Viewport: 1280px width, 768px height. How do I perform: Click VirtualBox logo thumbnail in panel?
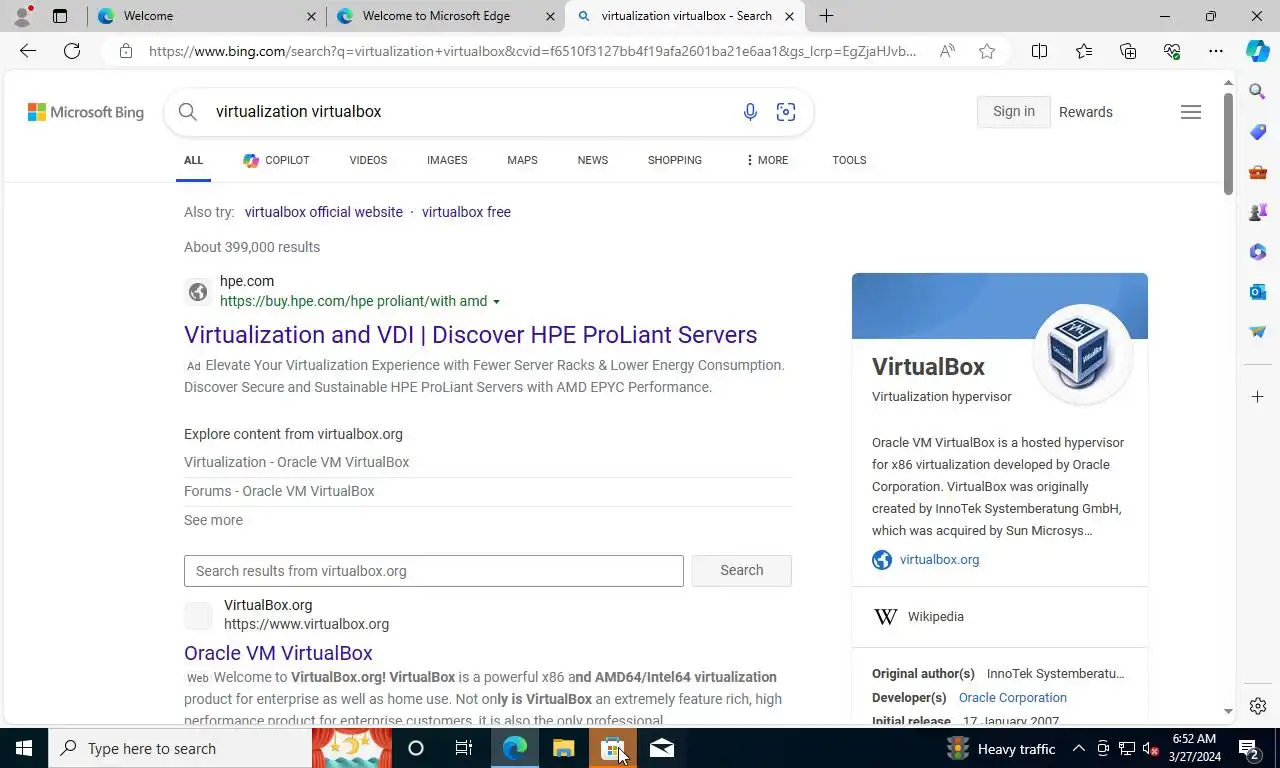[1082, 354]
